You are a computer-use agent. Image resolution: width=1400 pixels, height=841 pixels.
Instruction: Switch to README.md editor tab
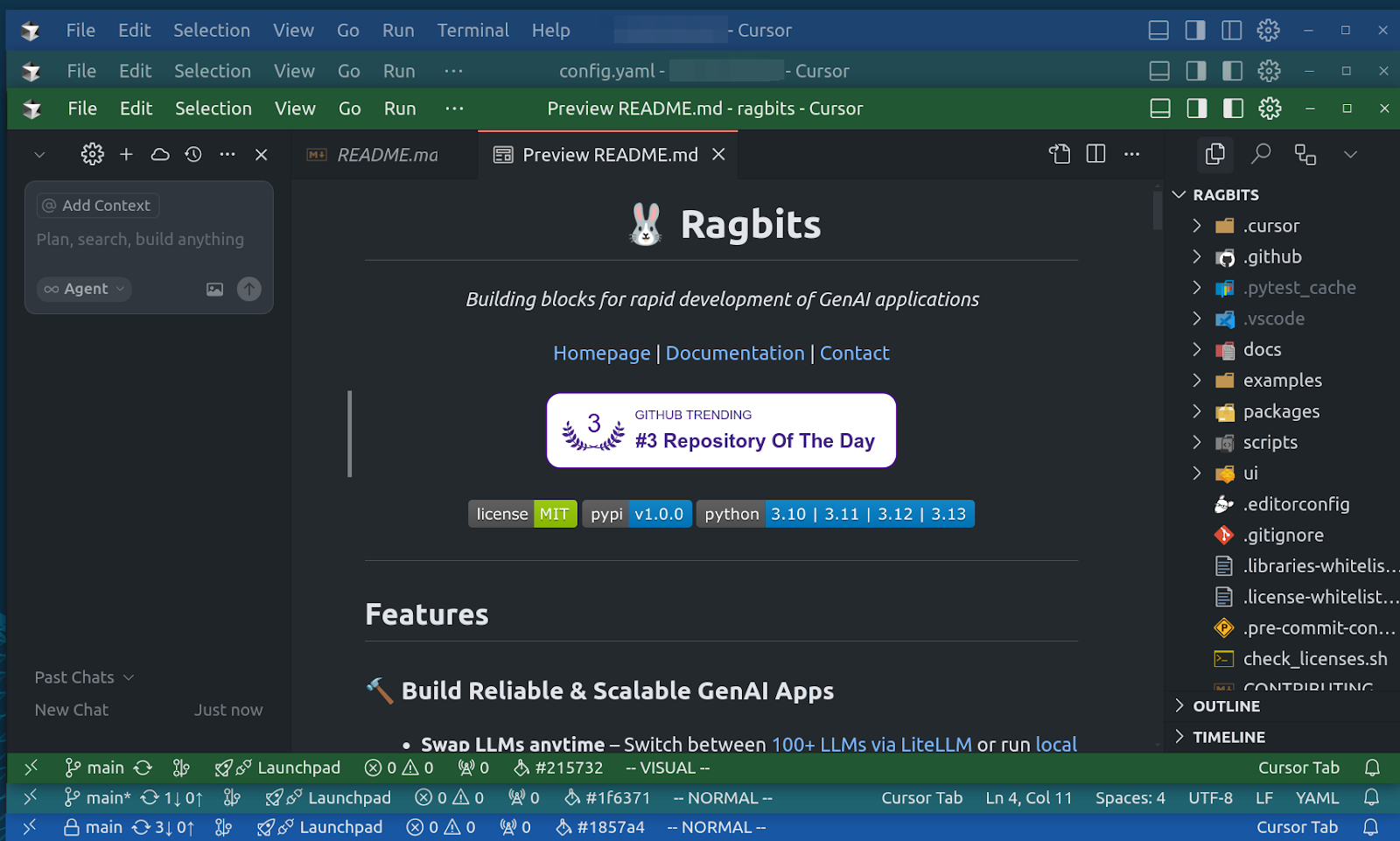385,155
